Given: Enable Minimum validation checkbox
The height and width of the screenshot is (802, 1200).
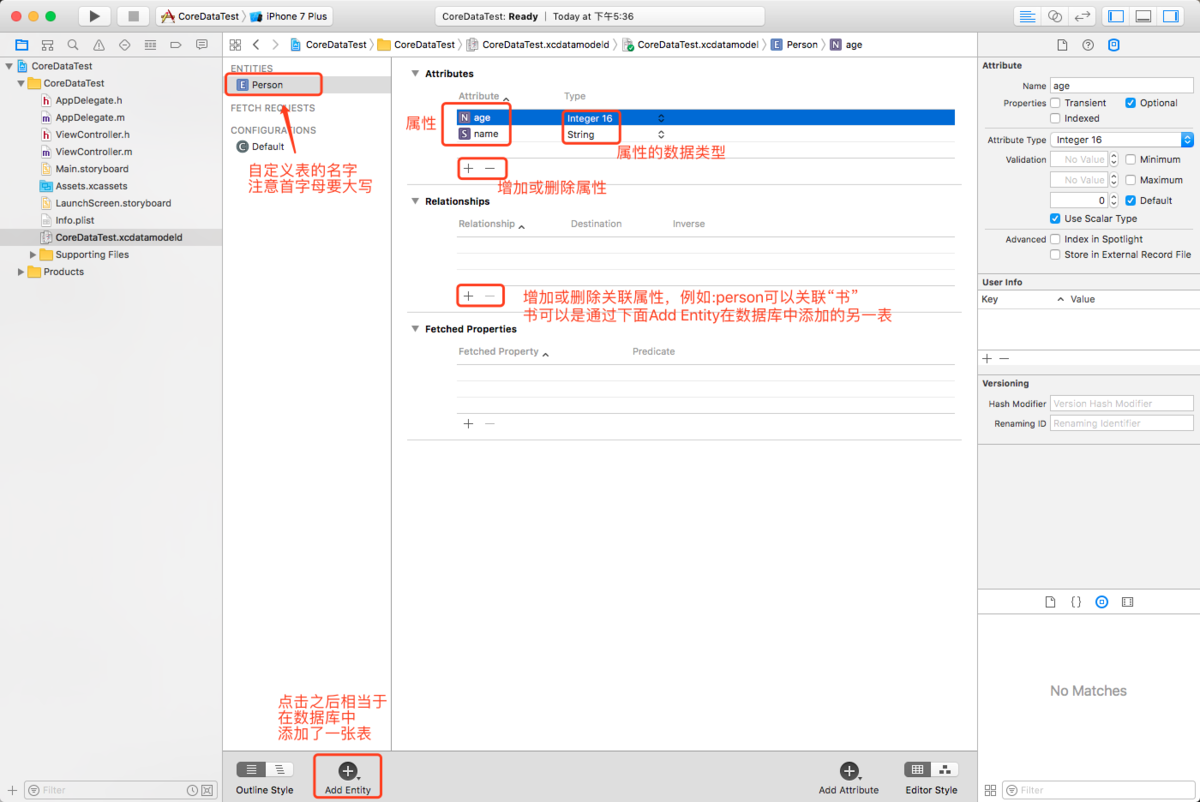Looking at the screenshot, I should (x=1130, y=159).
